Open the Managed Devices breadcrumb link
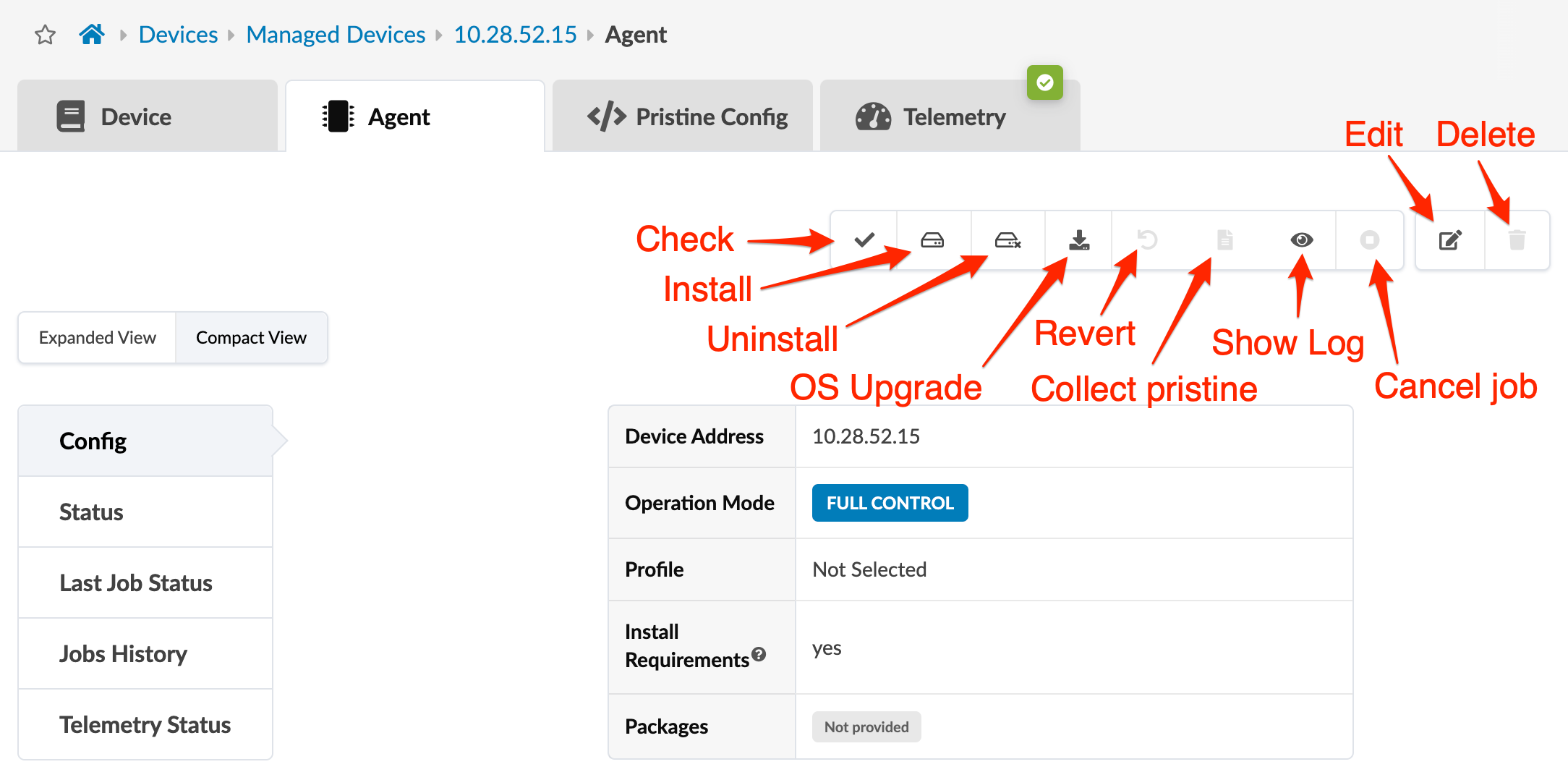The height and width of the screenshot is (780, 1568). click(x=336, y=35)
